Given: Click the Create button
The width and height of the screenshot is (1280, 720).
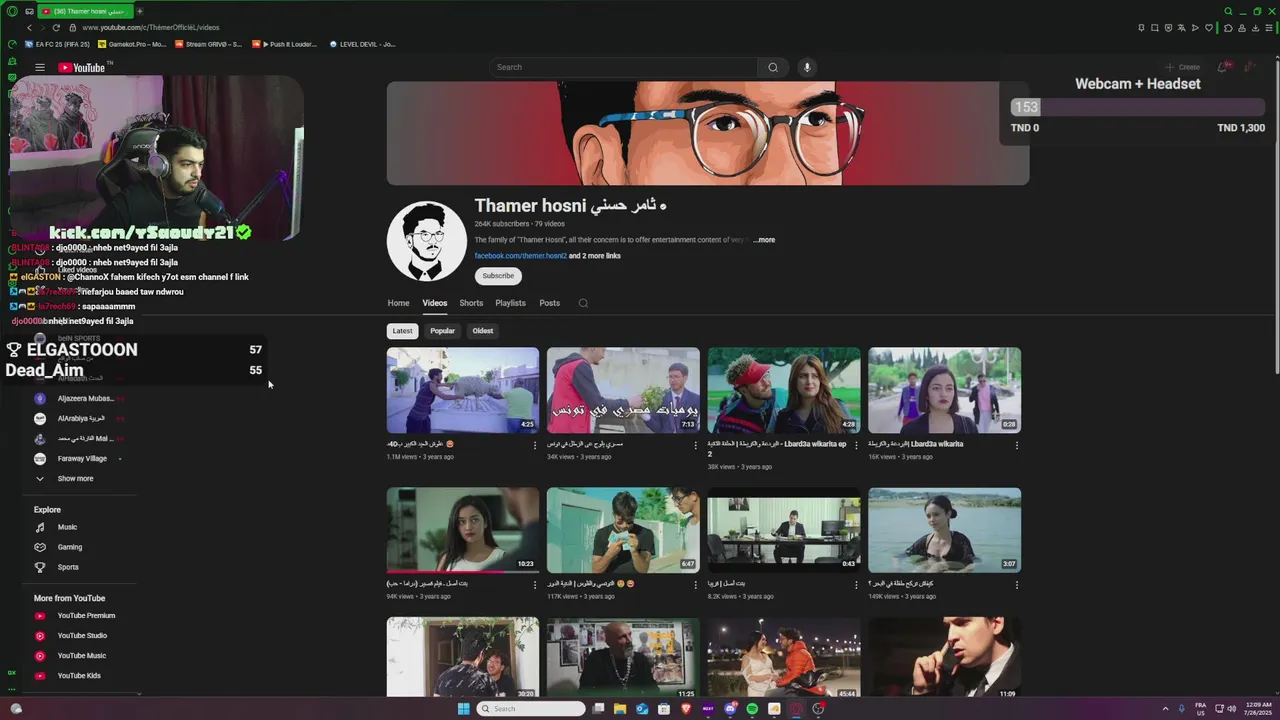Looking at the screenshot, I should click(1183, 67).
